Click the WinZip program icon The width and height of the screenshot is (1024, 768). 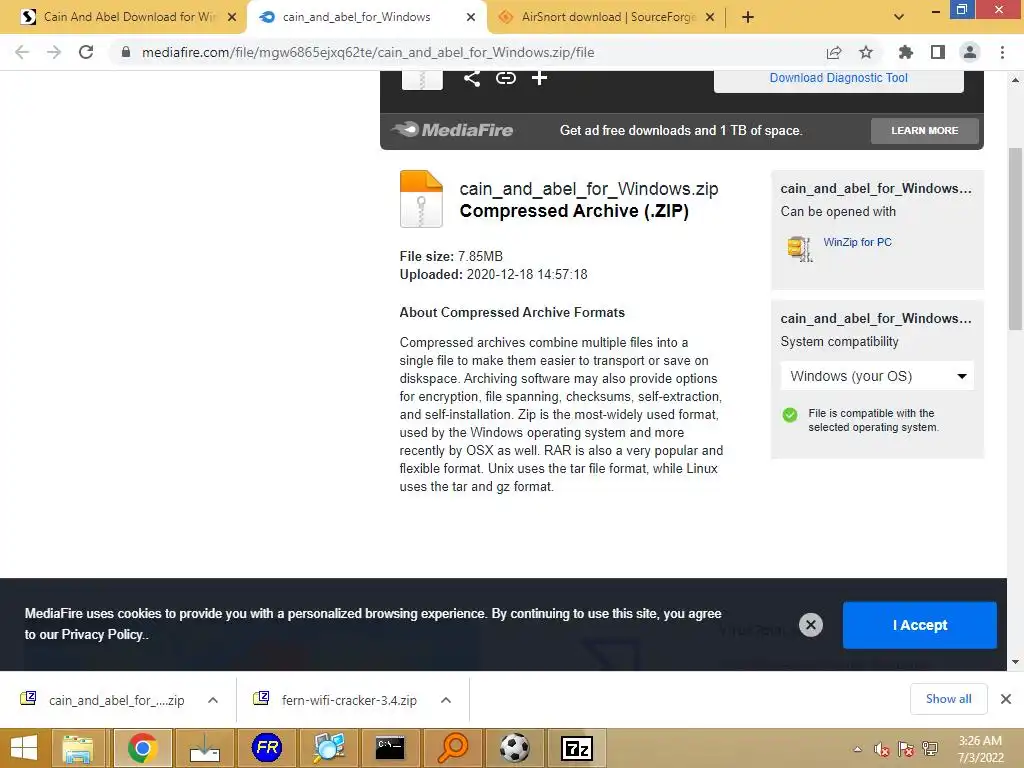click(799, 248)
